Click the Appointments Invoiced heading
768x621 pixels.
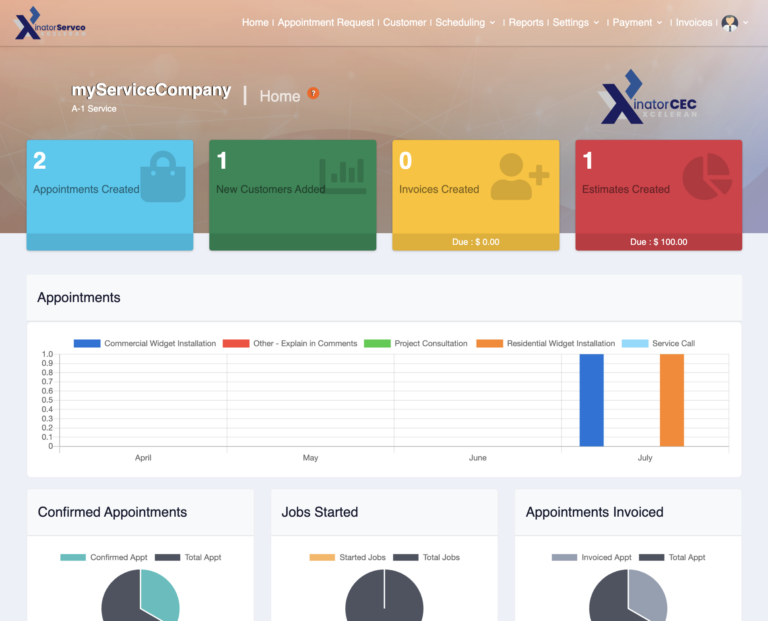595,512
